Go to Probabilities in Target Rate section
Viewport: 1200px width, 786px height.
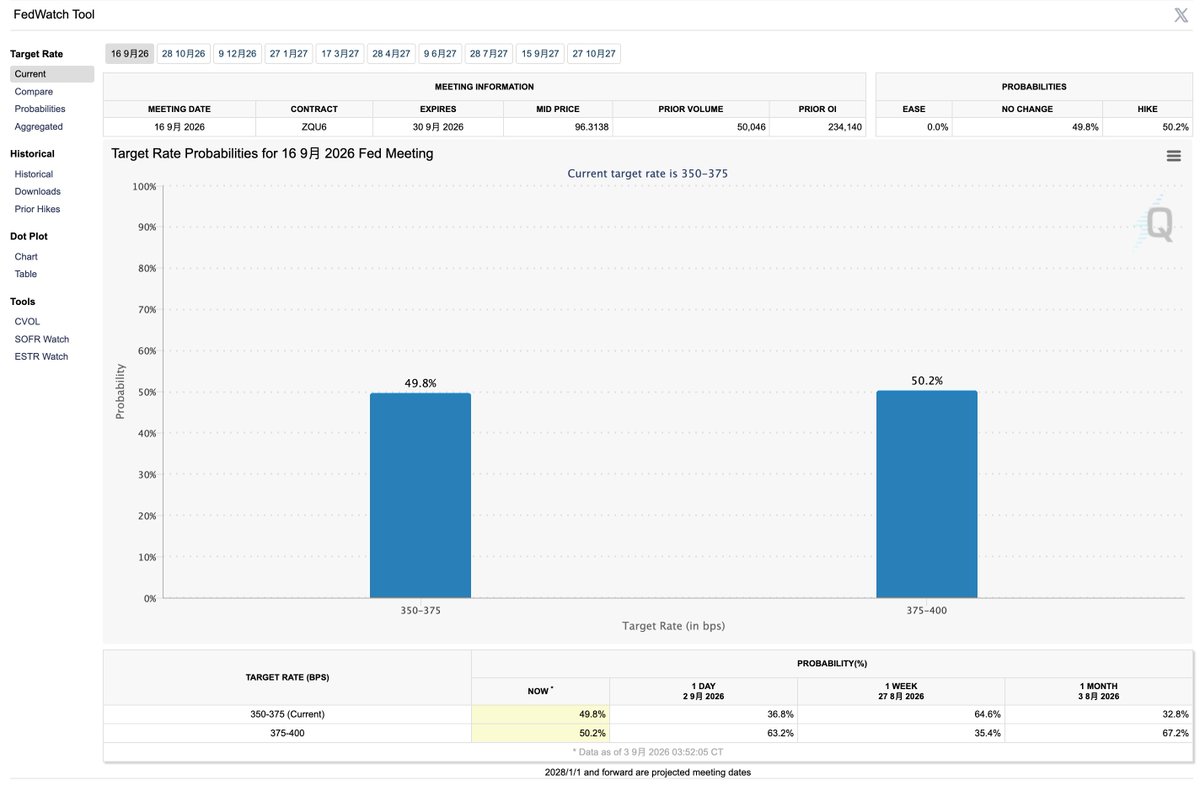coord(40,109)
